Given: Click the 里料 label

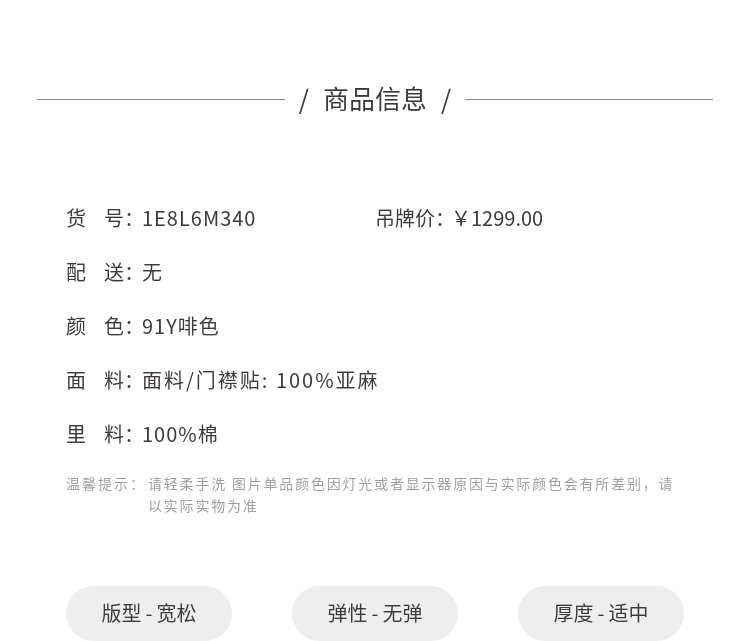Looking at the screenshot, I should pyautogui.click(x=95, y=435).
